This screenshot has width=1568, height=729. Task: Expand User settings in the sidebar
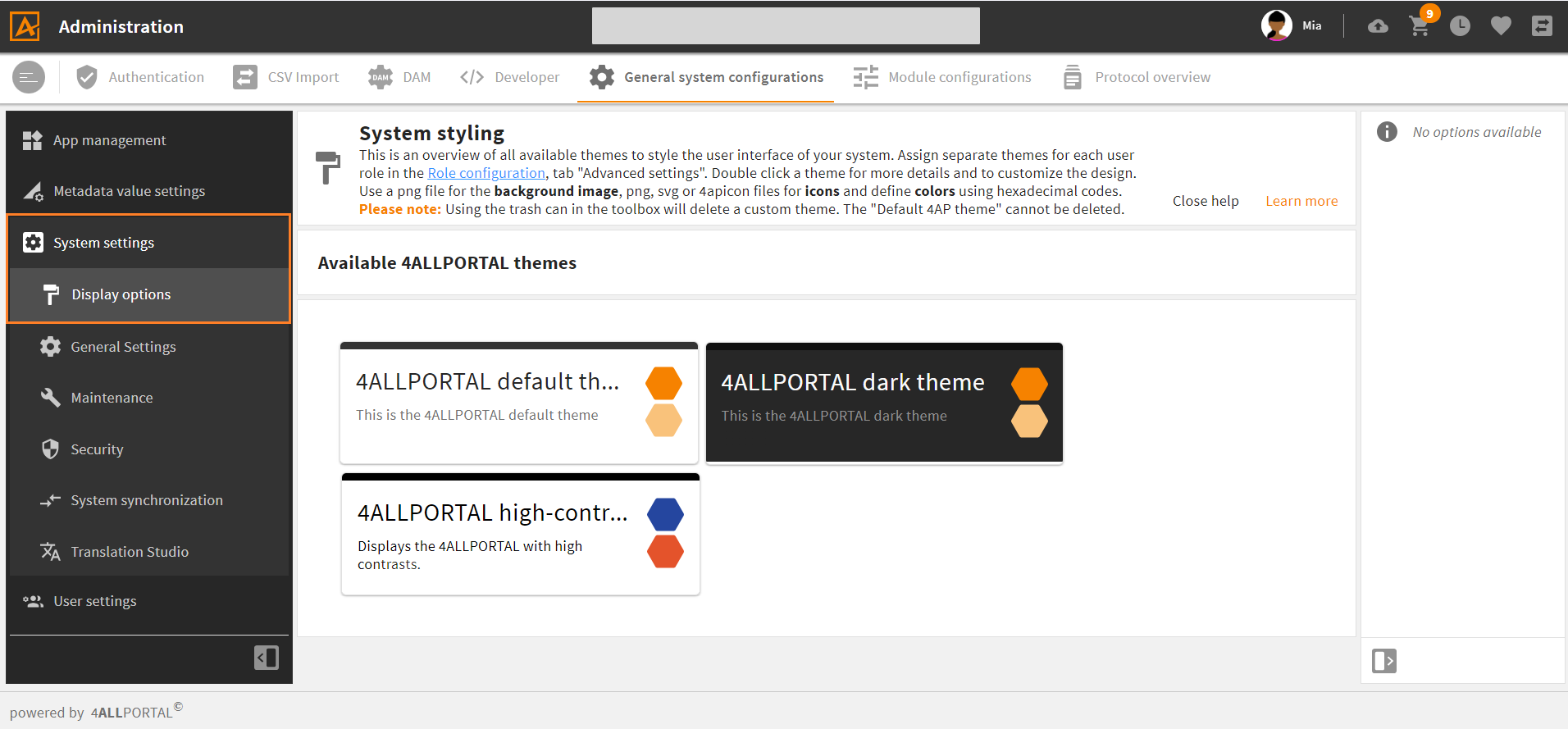click(148, 601)
